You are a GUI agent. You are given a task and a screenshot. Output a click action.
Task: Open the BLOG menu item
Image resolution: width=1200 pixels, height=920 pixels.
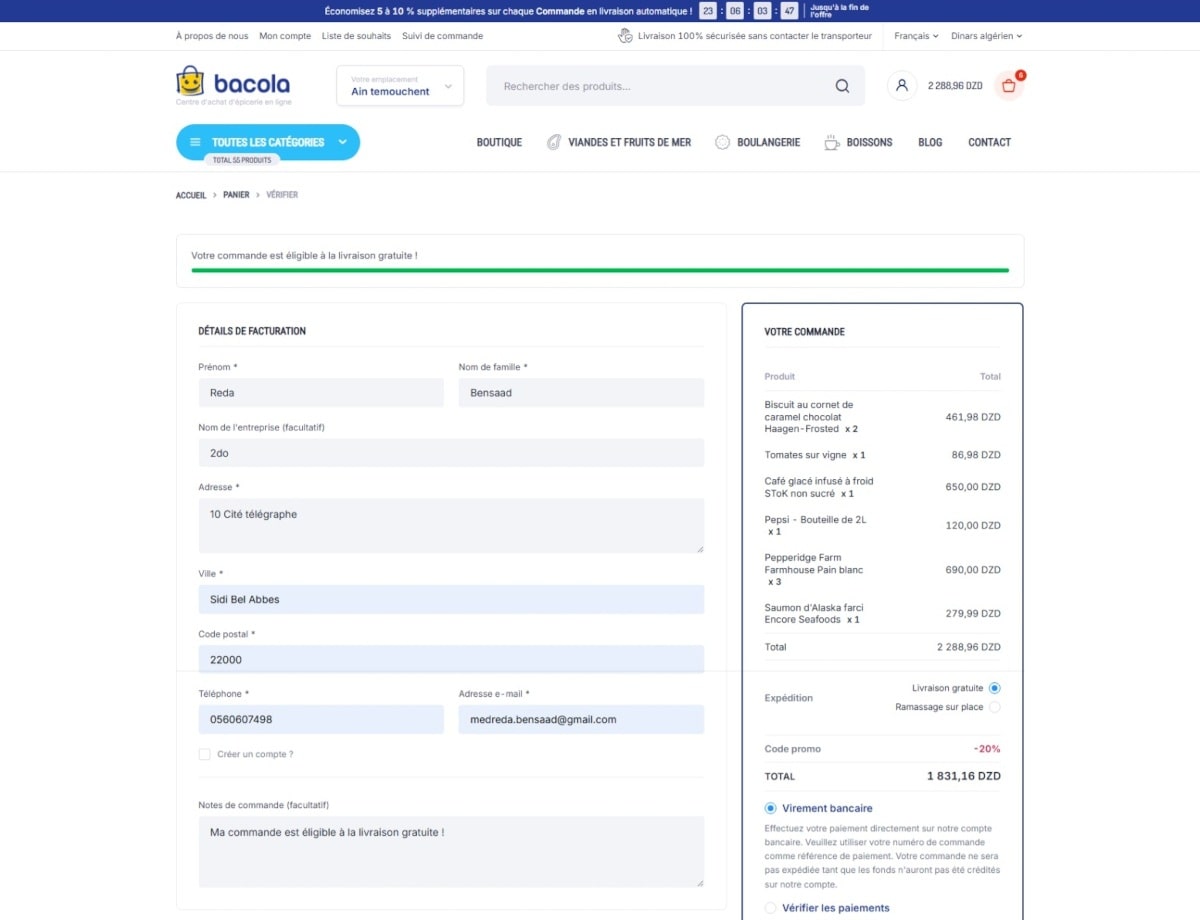click(929, 142)
